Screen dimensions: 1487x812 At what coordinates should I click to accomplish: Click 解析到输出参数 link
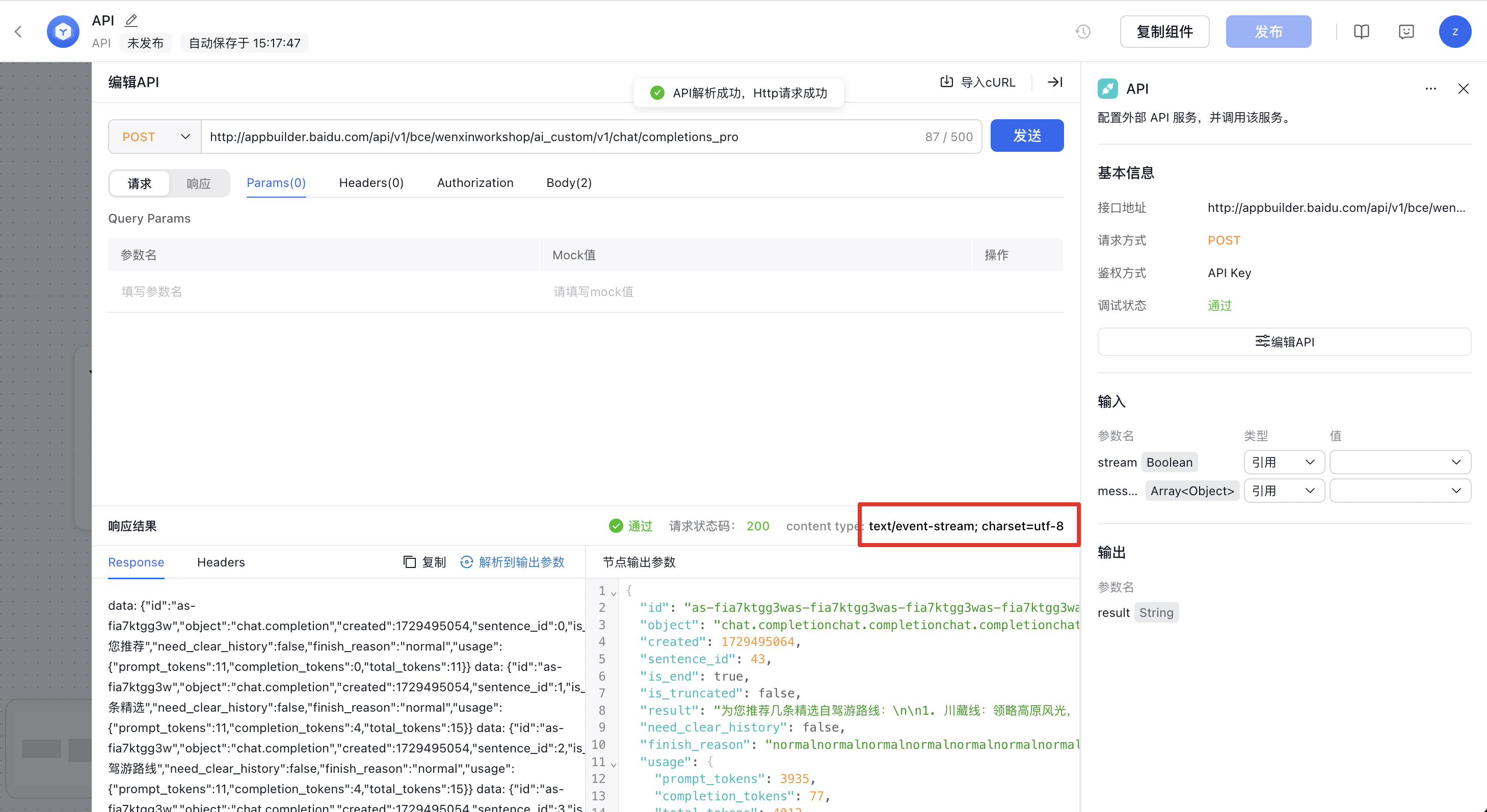click(521, 561)
